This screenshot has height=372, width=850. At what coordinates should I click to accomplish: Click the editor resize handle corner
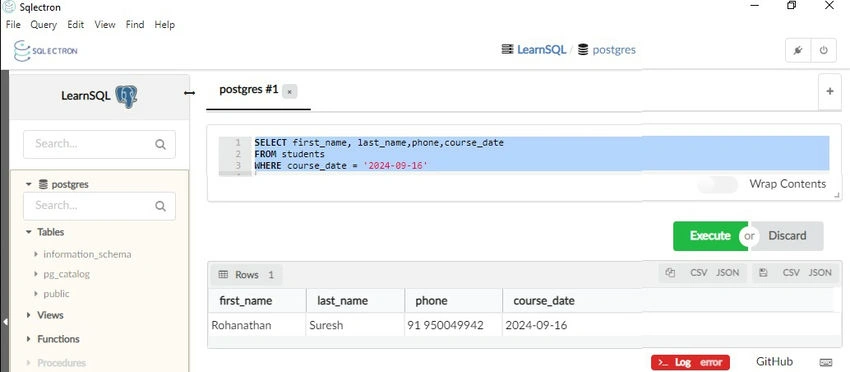click(836, 195)
